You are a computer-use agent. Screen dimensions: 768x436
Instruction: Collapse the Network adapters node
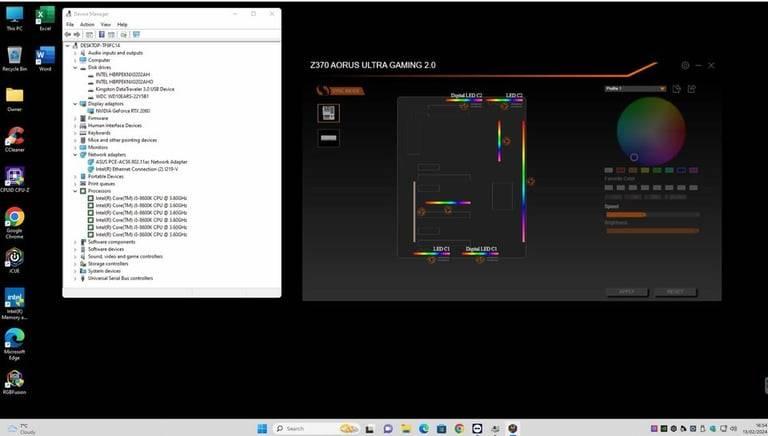pos(75,155)
